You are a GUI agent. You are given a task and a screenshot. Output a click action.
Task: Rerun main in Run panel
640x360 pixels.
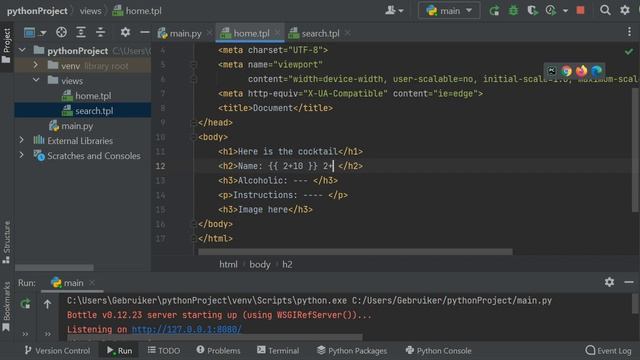click(25, 304)
